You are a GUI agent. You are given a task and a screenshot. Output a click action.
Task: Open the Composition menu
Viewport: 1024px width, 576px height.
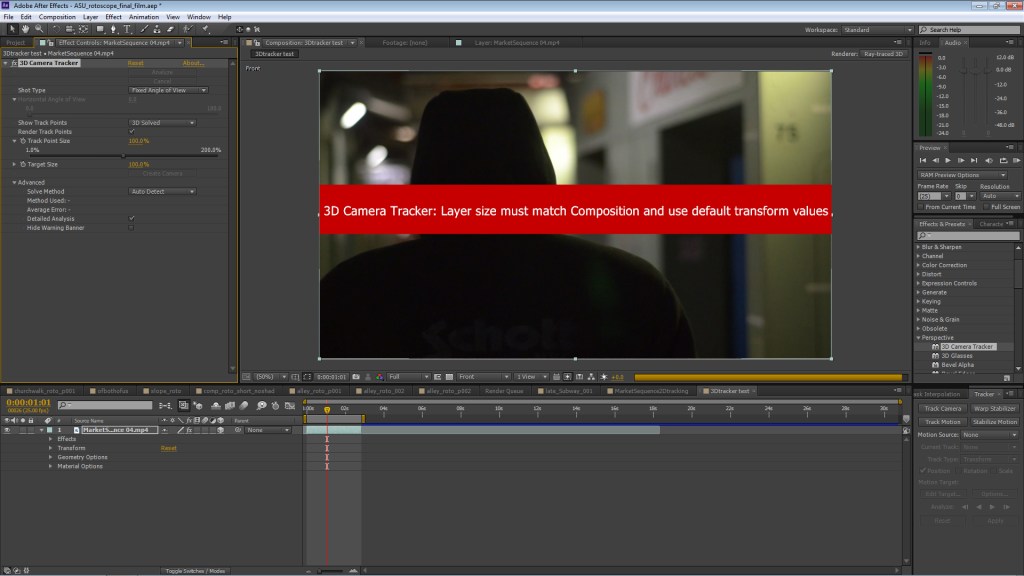(58, 16)
